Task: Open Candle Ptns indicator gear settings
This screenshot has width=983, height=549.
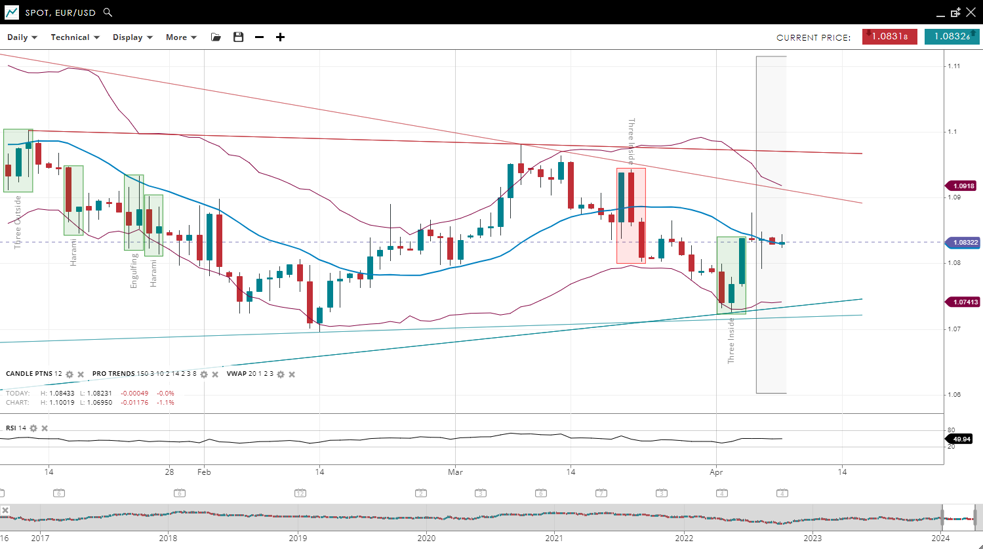Action: coord(70,374)
